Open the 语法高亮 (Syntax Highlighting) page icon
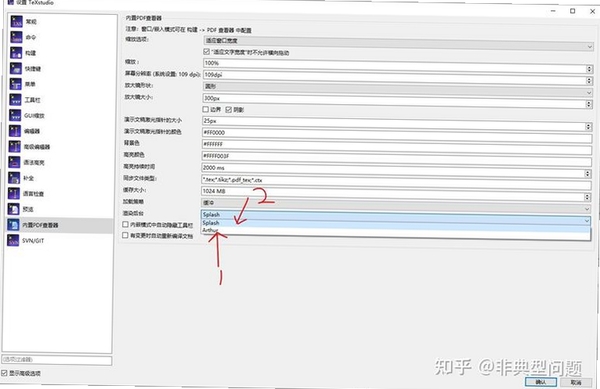600x389 pixels. (x=15, y=163)
